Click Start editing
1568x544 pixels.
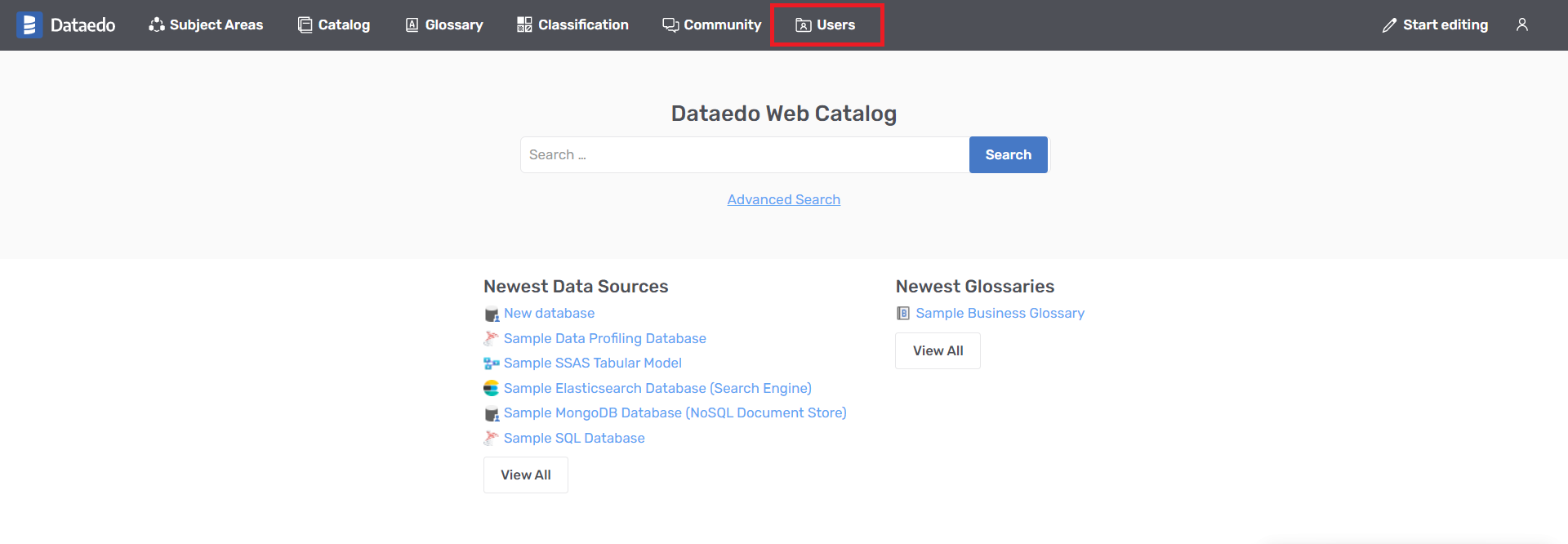pos(1445,25)
